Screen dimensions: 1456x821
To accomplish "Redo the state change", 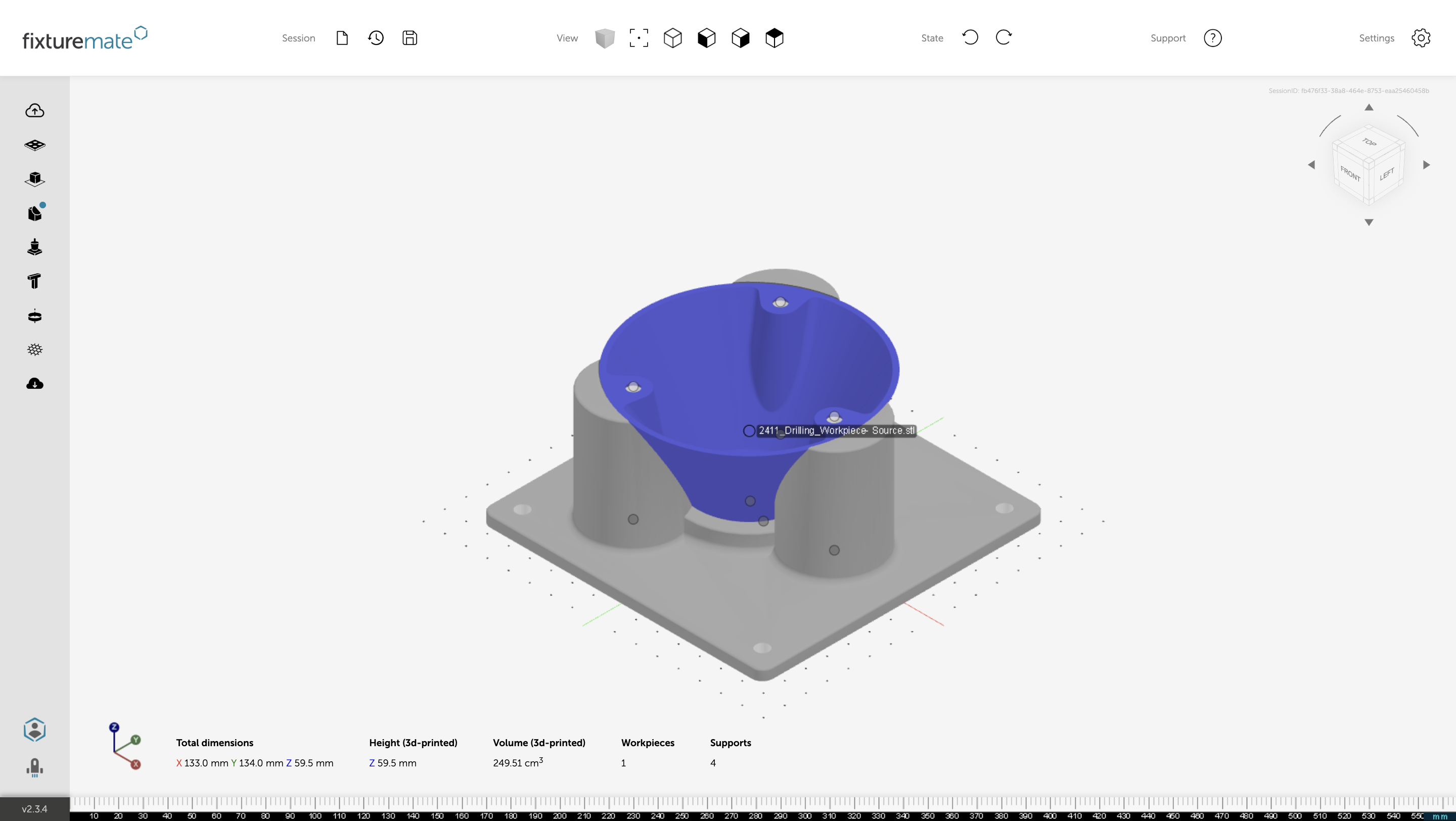I will coord(1004,38).
